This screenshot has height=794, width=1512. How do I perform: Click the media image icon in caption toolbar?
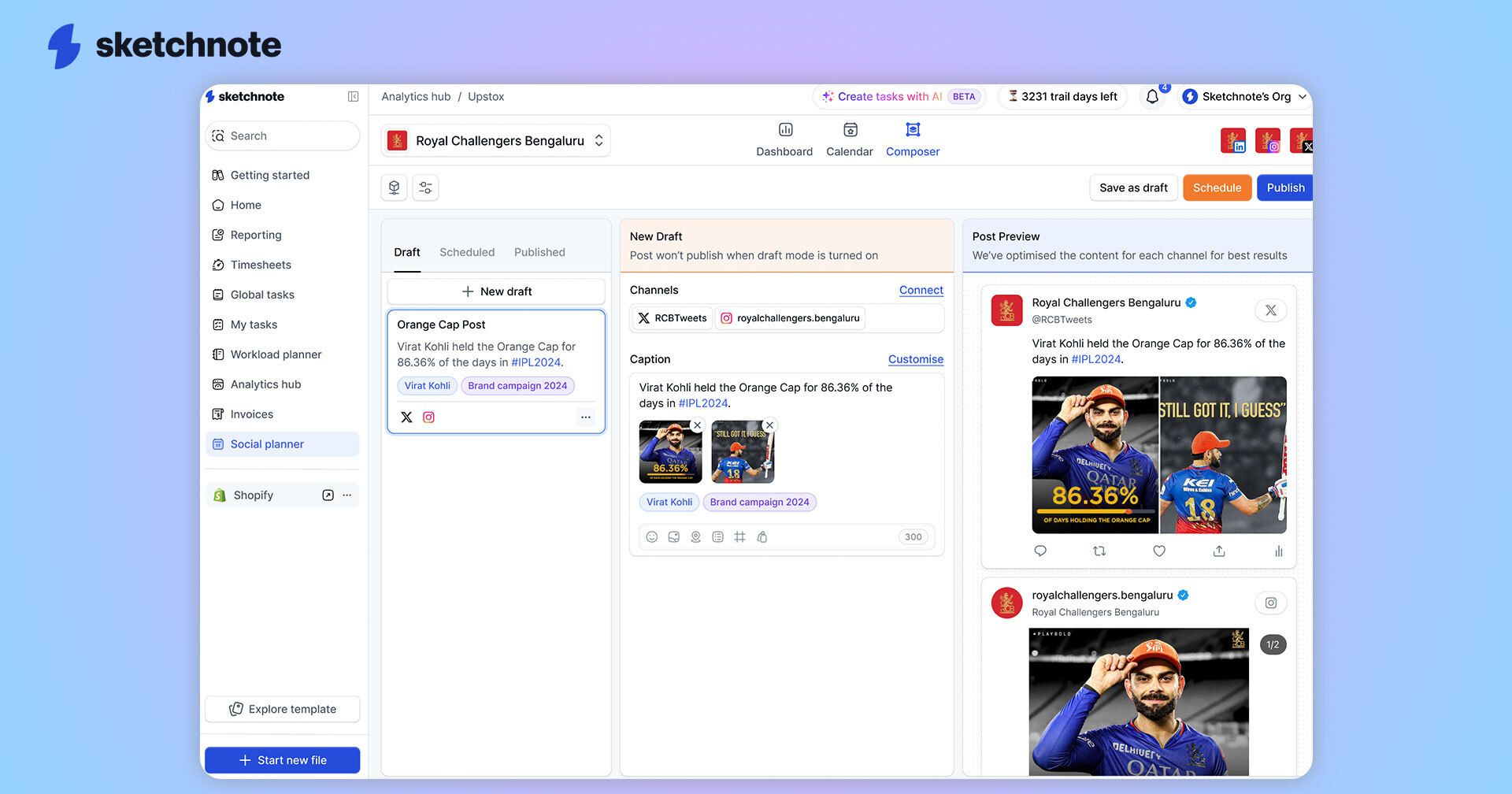click(673, 537)
